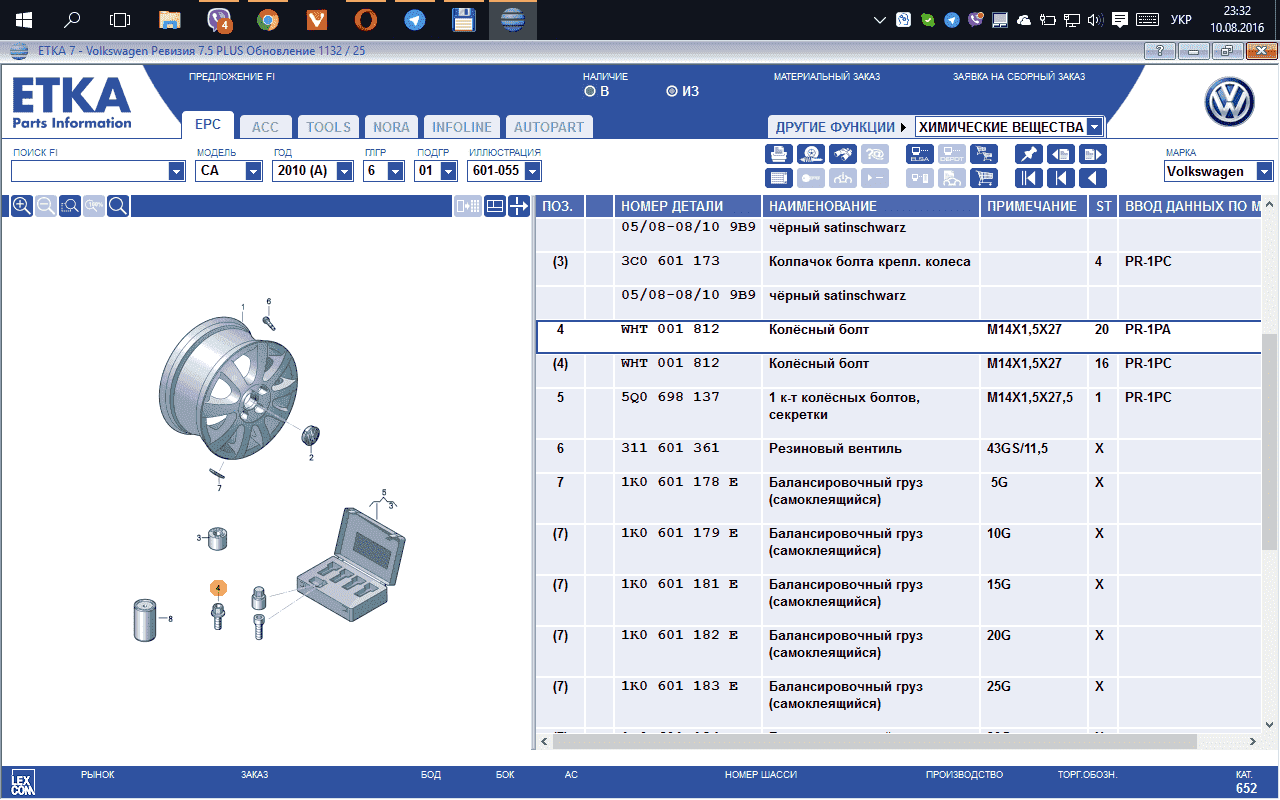Screen dimensions: 1280x800
Task: Open Windows Start menu
Action: click(x=23, y=19)
